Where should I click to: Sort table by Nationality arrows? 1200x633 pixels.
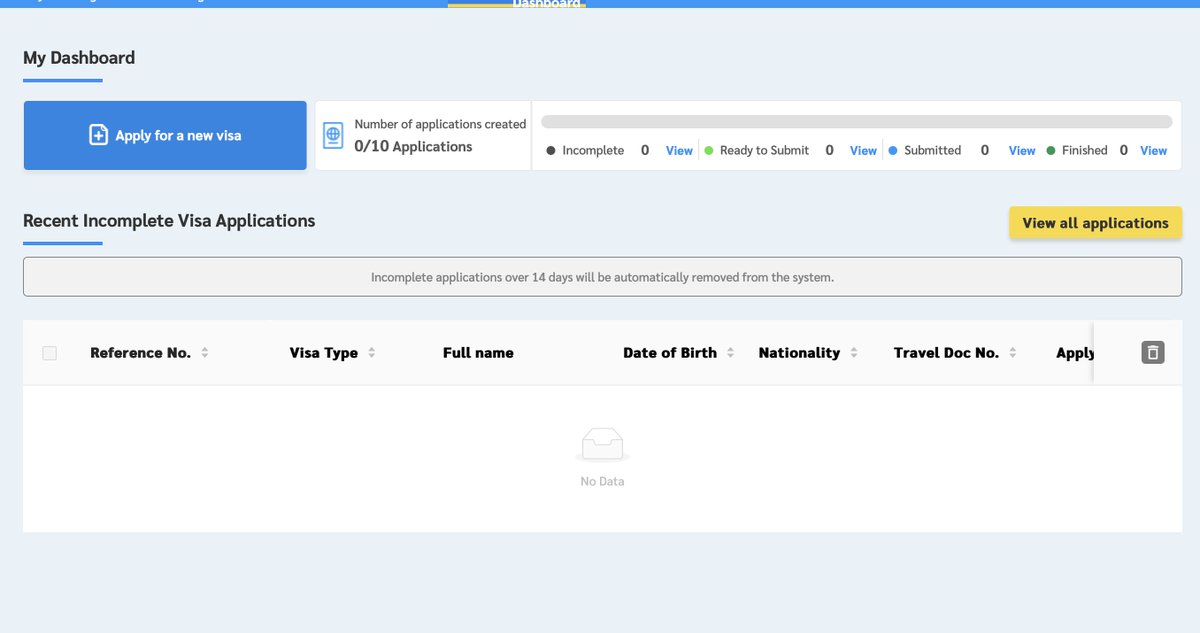854,353
